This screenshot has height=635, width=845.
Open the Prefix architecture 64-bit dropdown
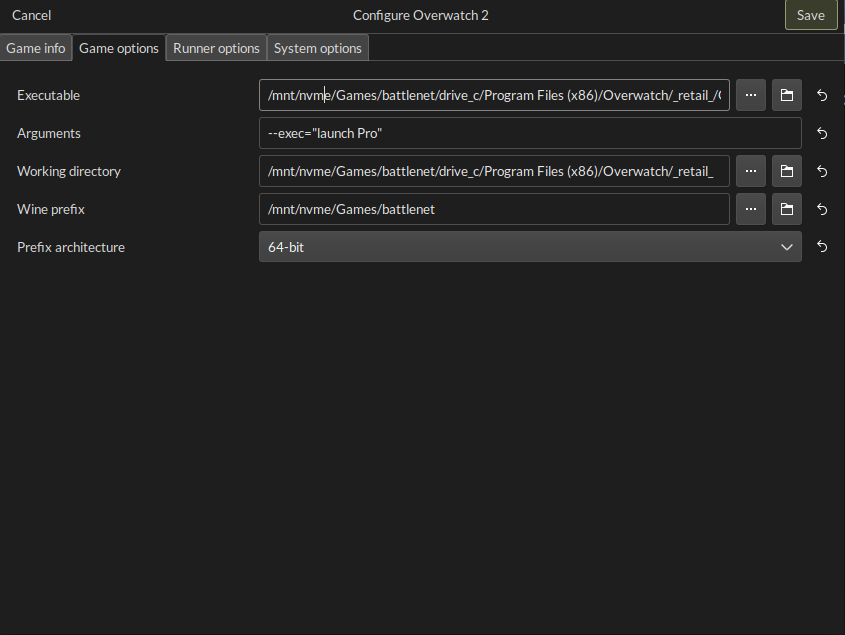coord(530,247)
